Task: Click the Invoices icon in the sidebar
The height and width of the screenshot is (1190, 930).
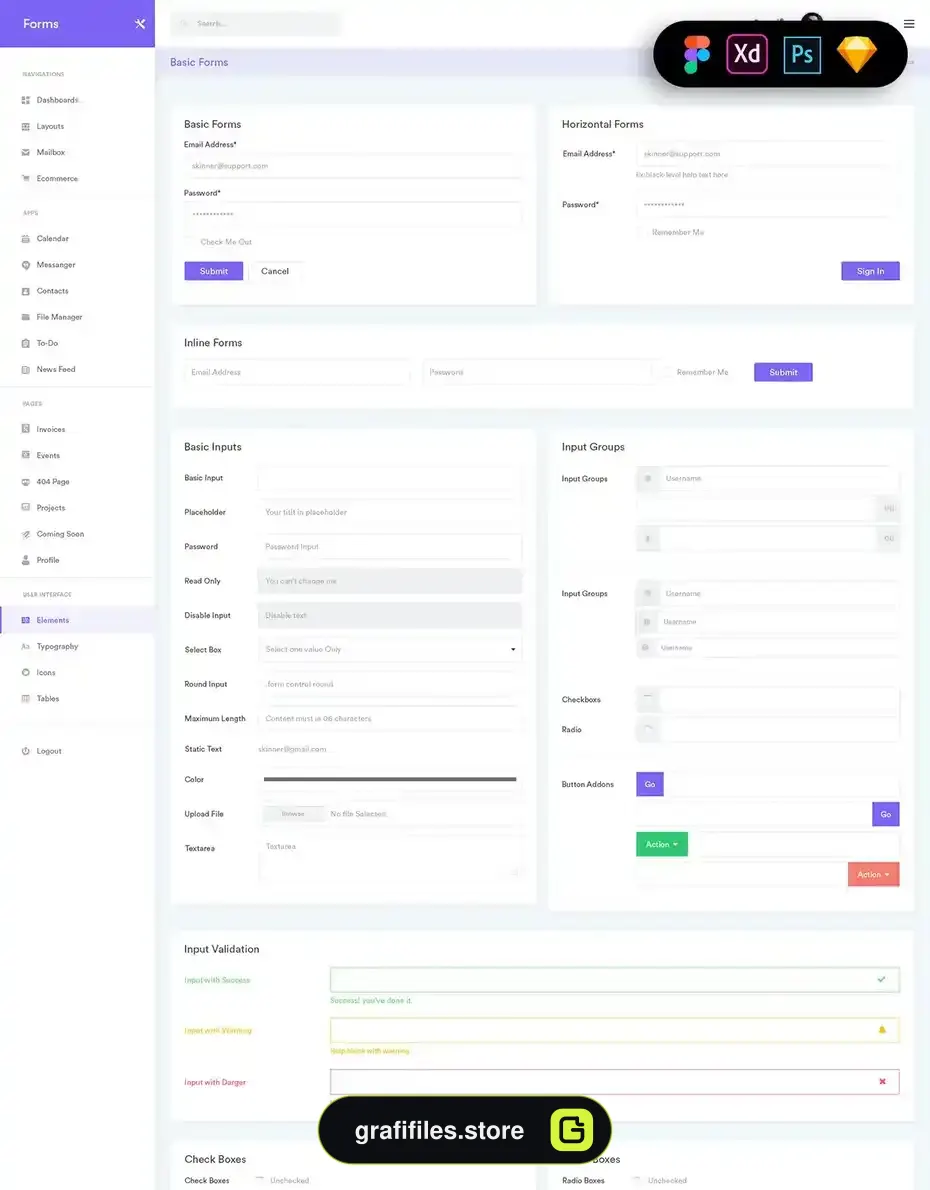Action: (26, 429)
